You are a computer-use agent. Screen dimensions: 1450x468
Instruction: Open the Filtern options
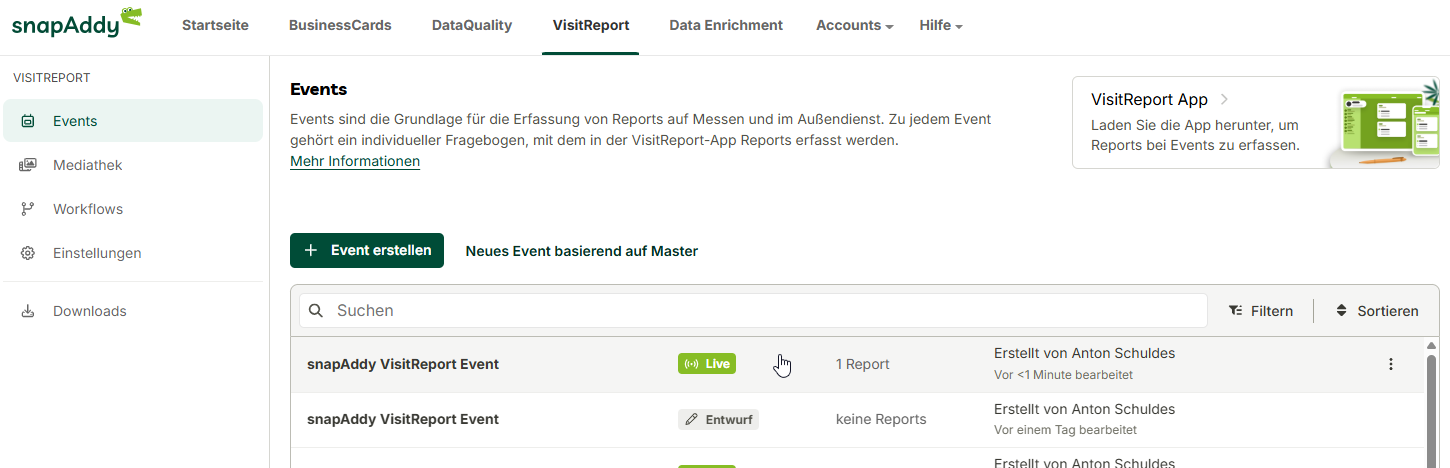tap(1261, 311)
